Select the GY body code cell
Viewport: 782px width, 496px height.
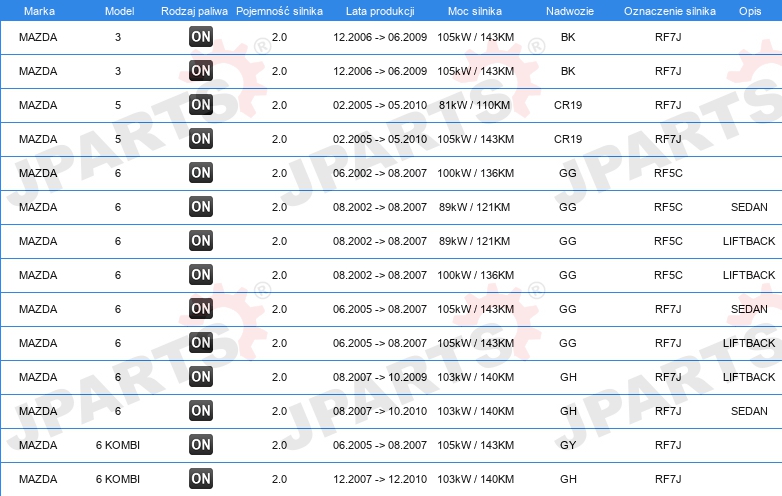click(568, 445)
